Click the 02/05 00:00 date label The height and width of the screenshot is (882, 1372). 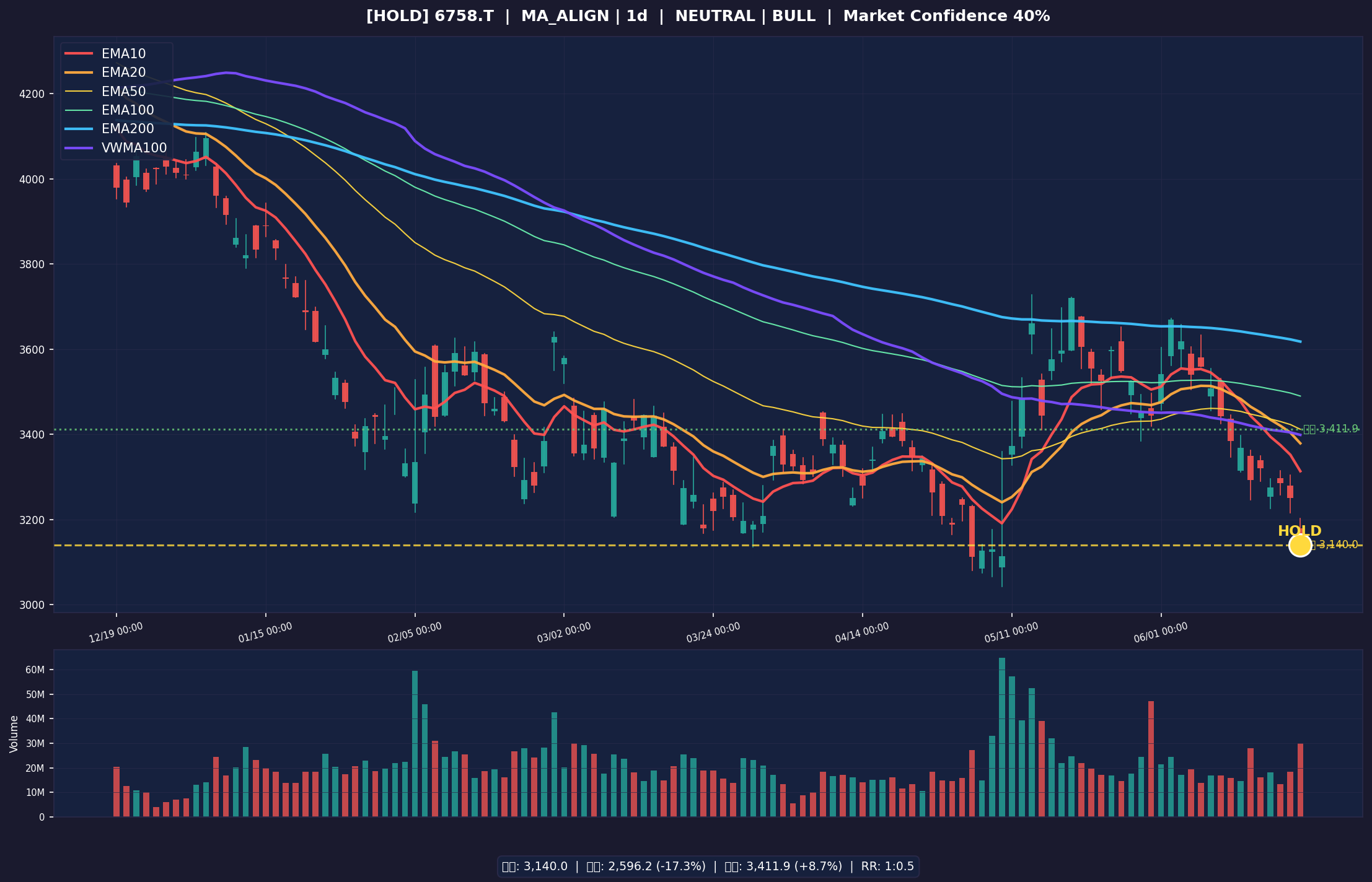(415, 633)
